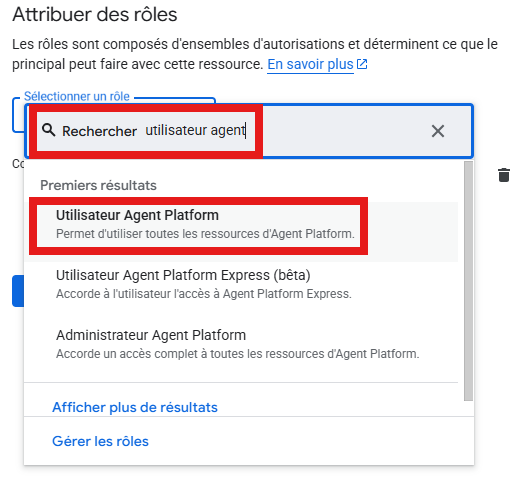
Task: Click the Premiers résultats section heading
Action: (98, 185)
